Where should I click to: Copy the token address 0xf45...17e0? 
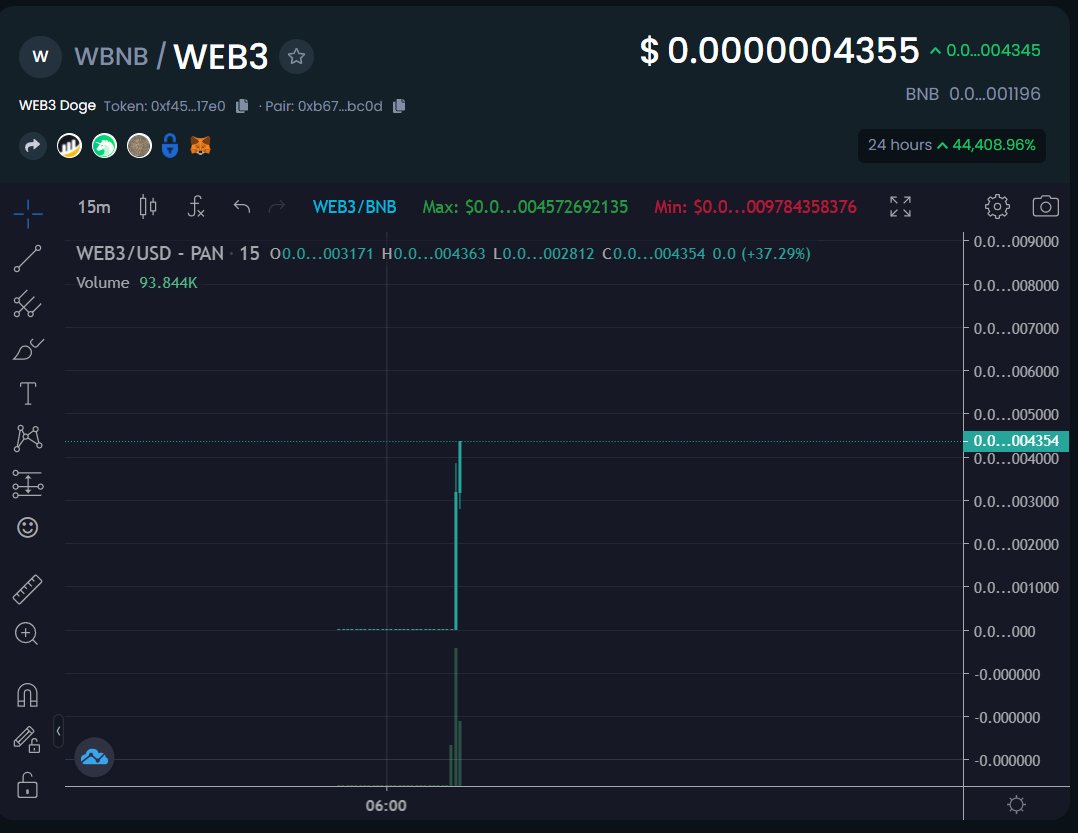(242, 106)
